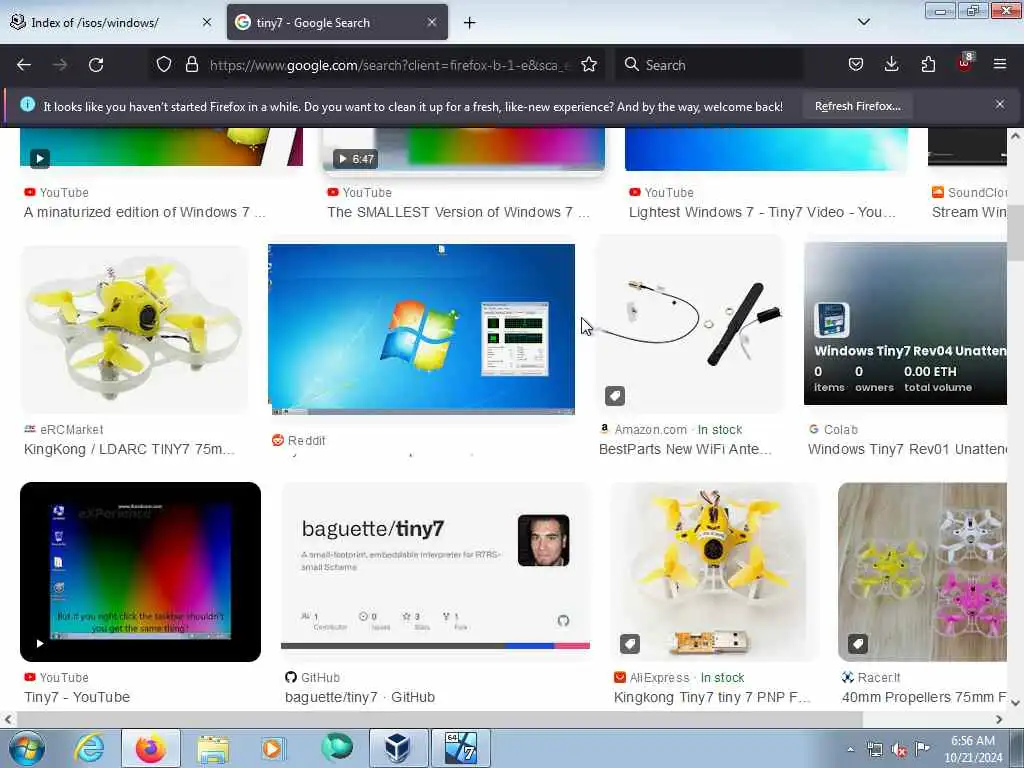This screenshot has height=768, width=1024.
Task: Click the vertical scrollbar down arrow
Action: [x=1015, y=703]
